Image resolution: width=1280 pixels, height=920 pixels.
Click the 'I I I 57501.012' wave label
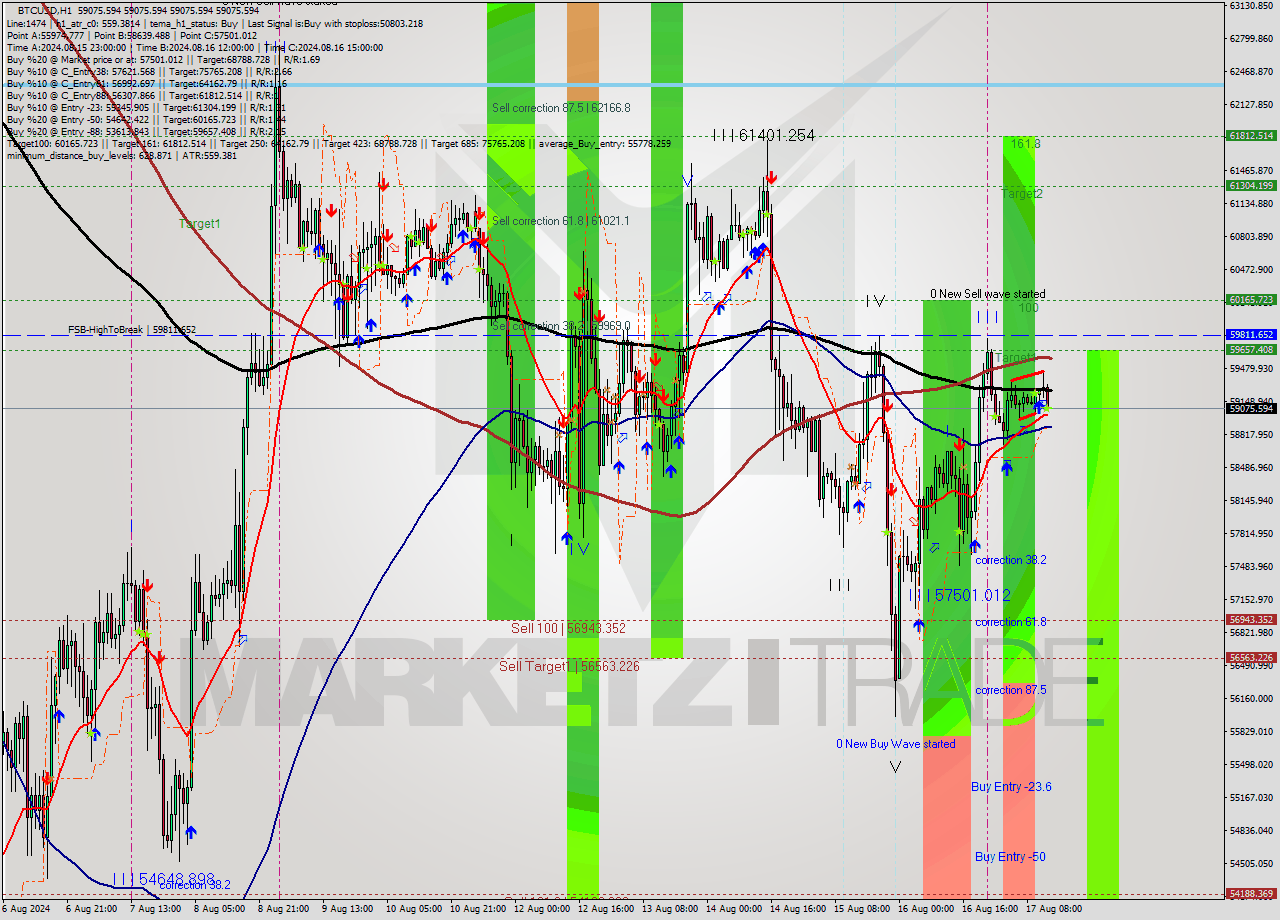tap(959, 595)
